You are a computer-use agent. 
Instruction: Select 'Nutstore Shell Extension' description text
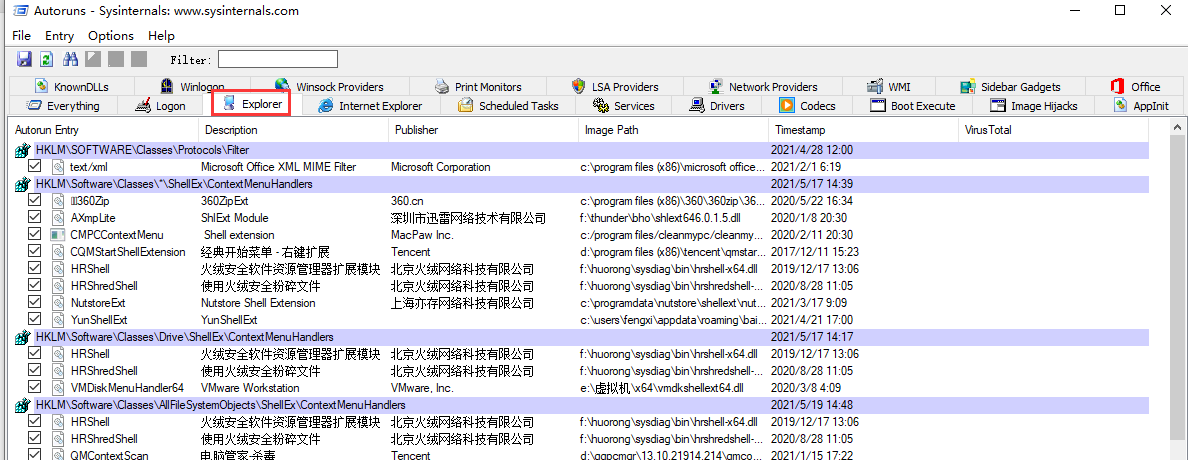pos(258,302)
